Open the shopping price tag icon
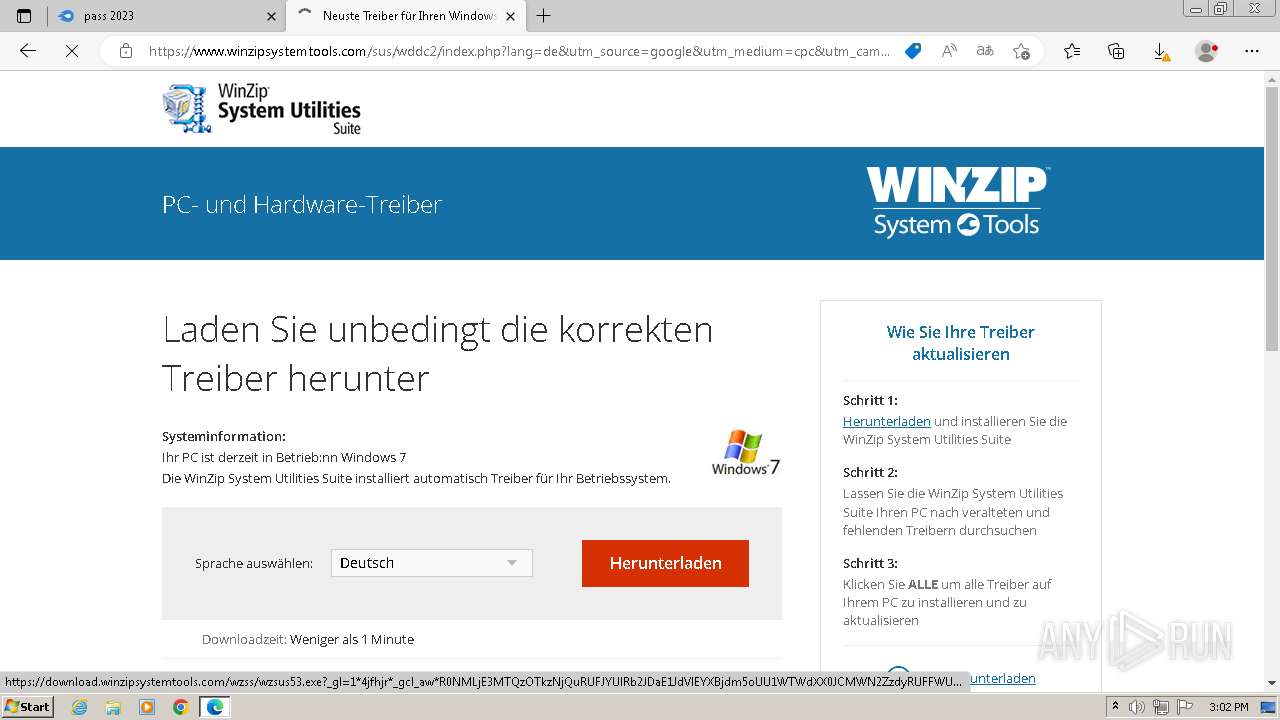Viewport: 1280px width, 720px height. 912,51
